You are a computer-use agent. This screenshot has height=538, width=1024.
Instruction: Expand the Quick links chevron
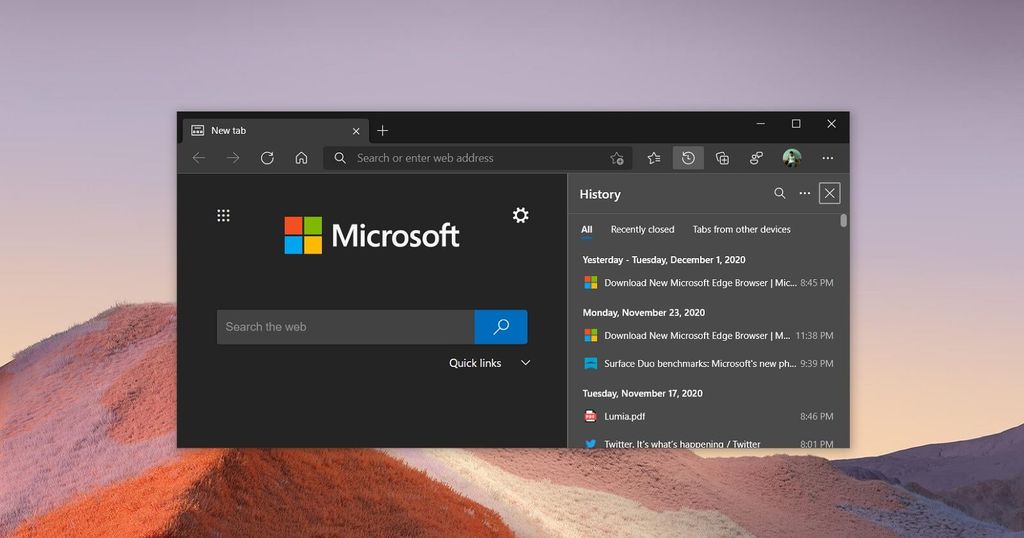tap(525, 363)
